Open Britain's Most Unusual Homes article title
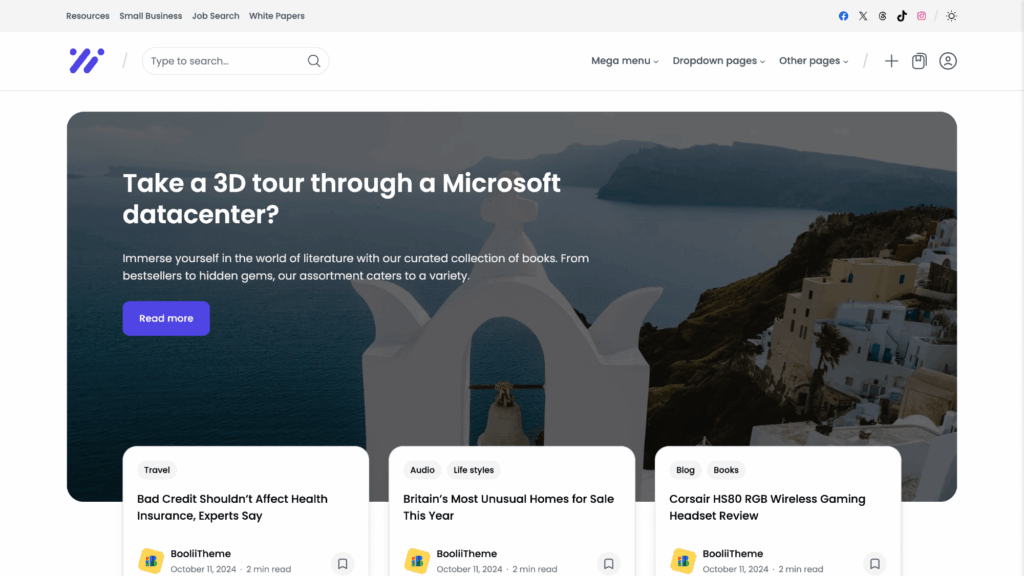The image size is (1024, 576). coord(508,507)
